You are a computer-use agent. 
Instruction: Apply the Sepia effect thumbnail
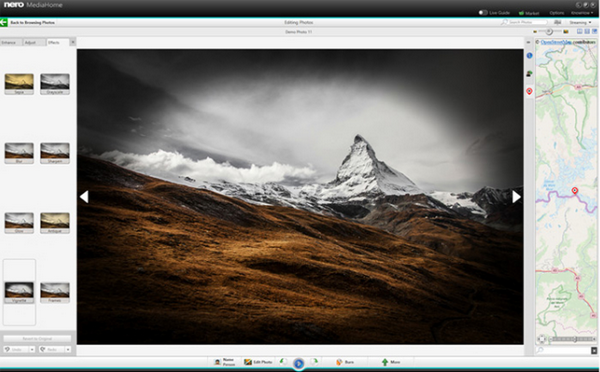[x=19, y=84]
